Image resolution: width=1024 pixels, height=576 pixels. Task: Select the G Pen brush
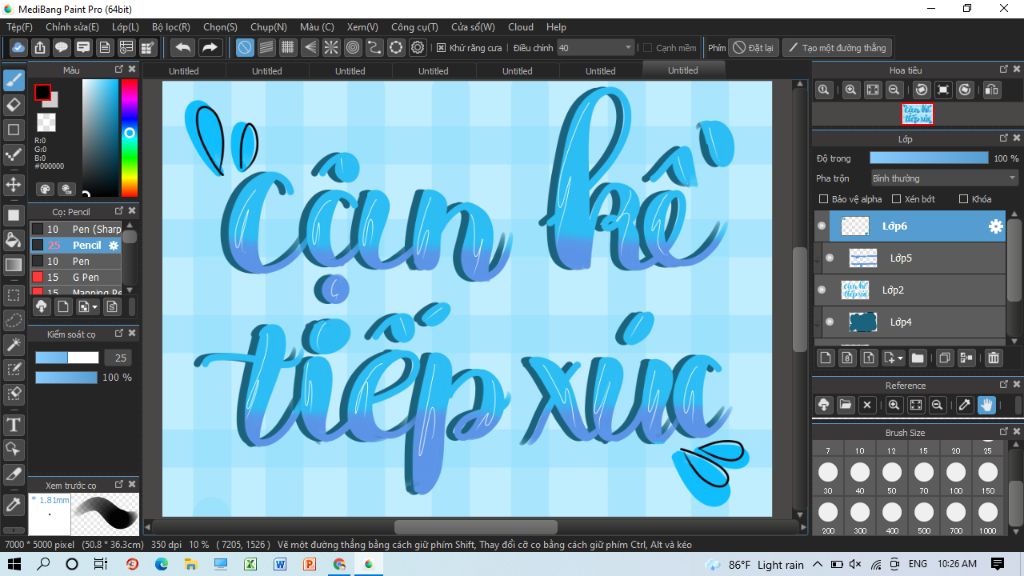pos(76,277)
